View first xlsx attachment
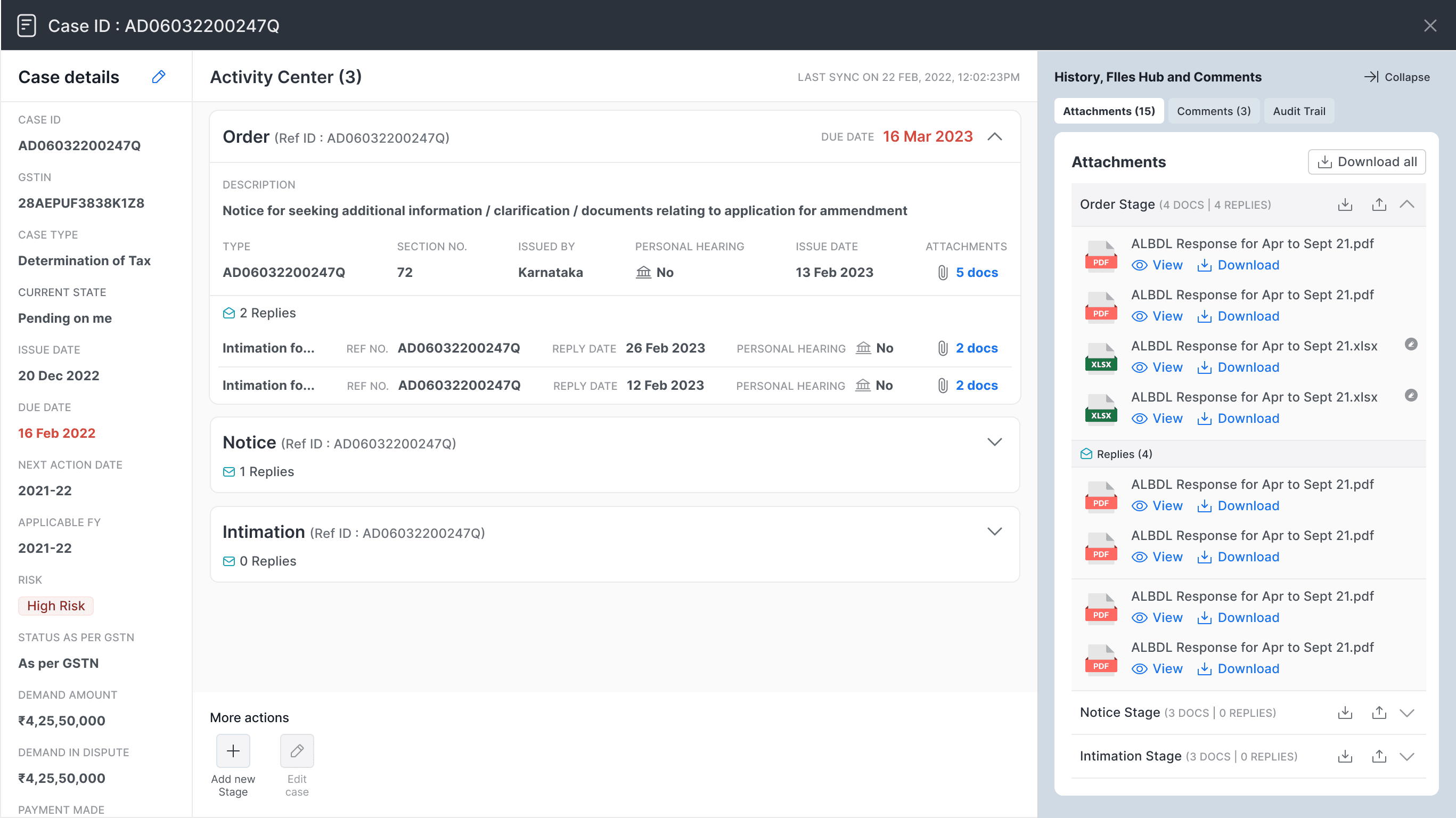 (1157, 367)
